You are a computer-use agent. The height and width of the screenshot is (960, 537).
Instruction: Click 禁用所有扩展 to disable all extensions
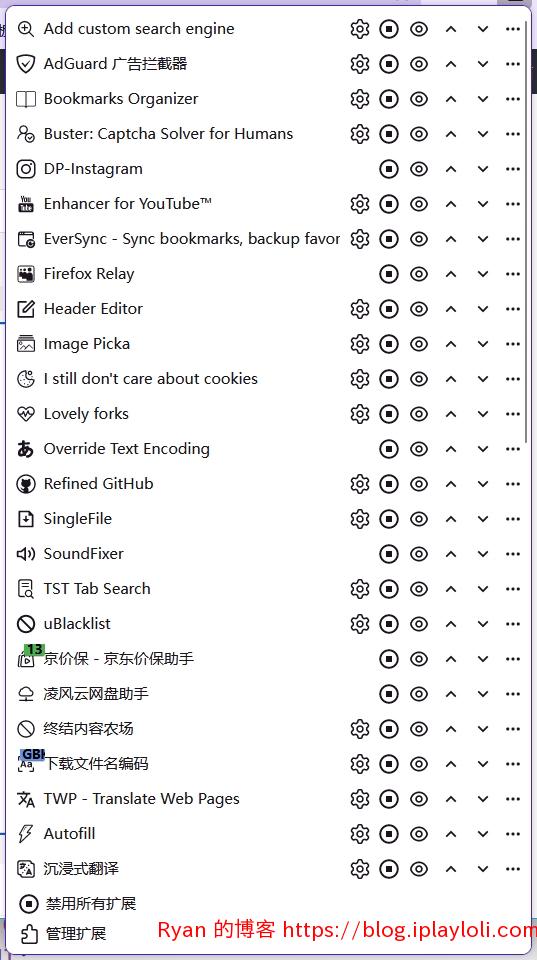[x=91, y=904]
